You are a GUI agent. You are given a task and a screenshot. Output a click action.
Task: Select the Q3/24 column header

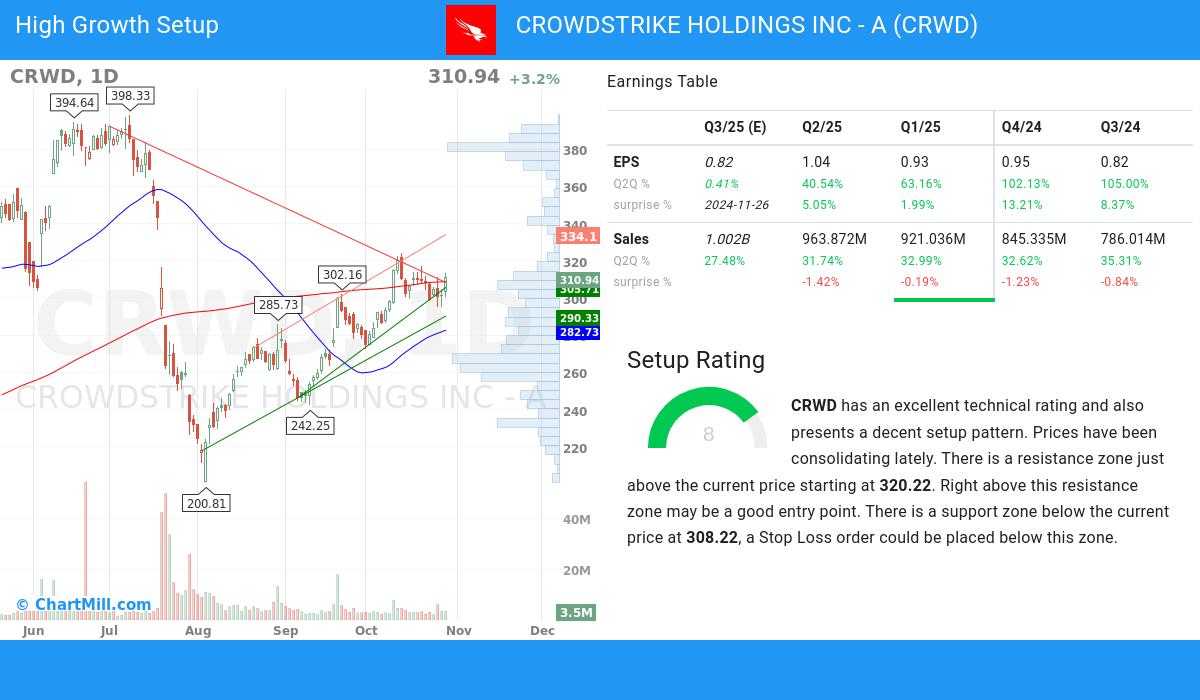pos(1121,127)
